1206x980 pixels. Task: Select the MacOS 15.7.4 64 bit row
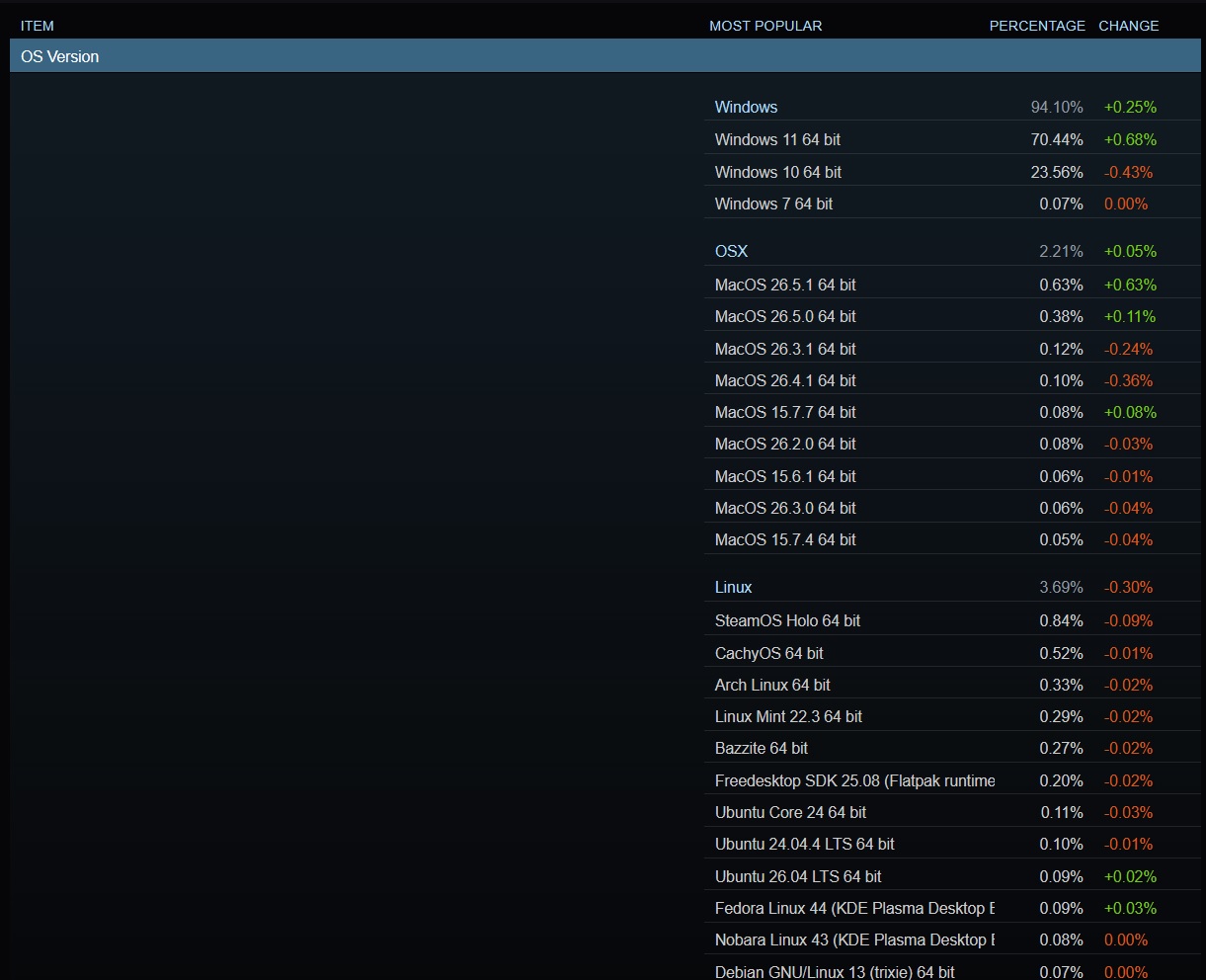click(953, 539)
